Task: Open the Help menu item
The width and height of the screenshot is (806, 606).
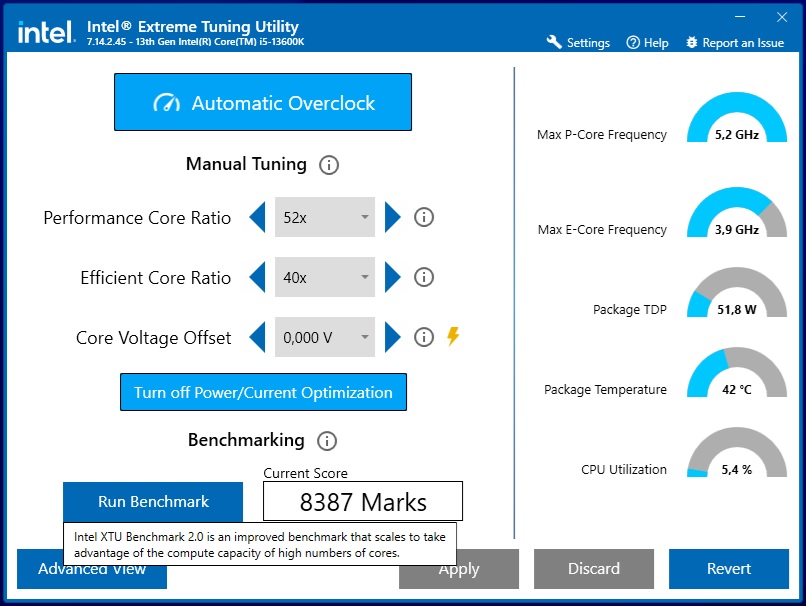Action: (x=648, y=43)
